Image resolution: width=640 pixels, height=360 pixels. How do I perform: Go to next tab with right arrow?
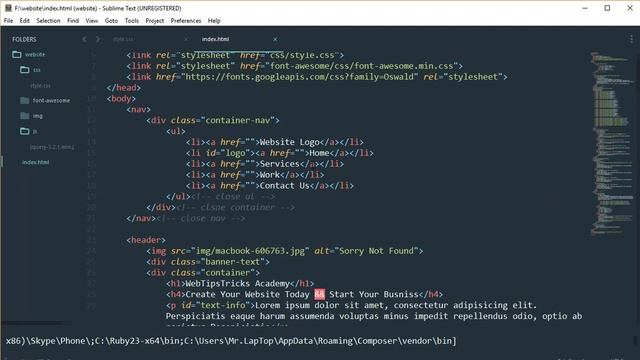(98, 39)
